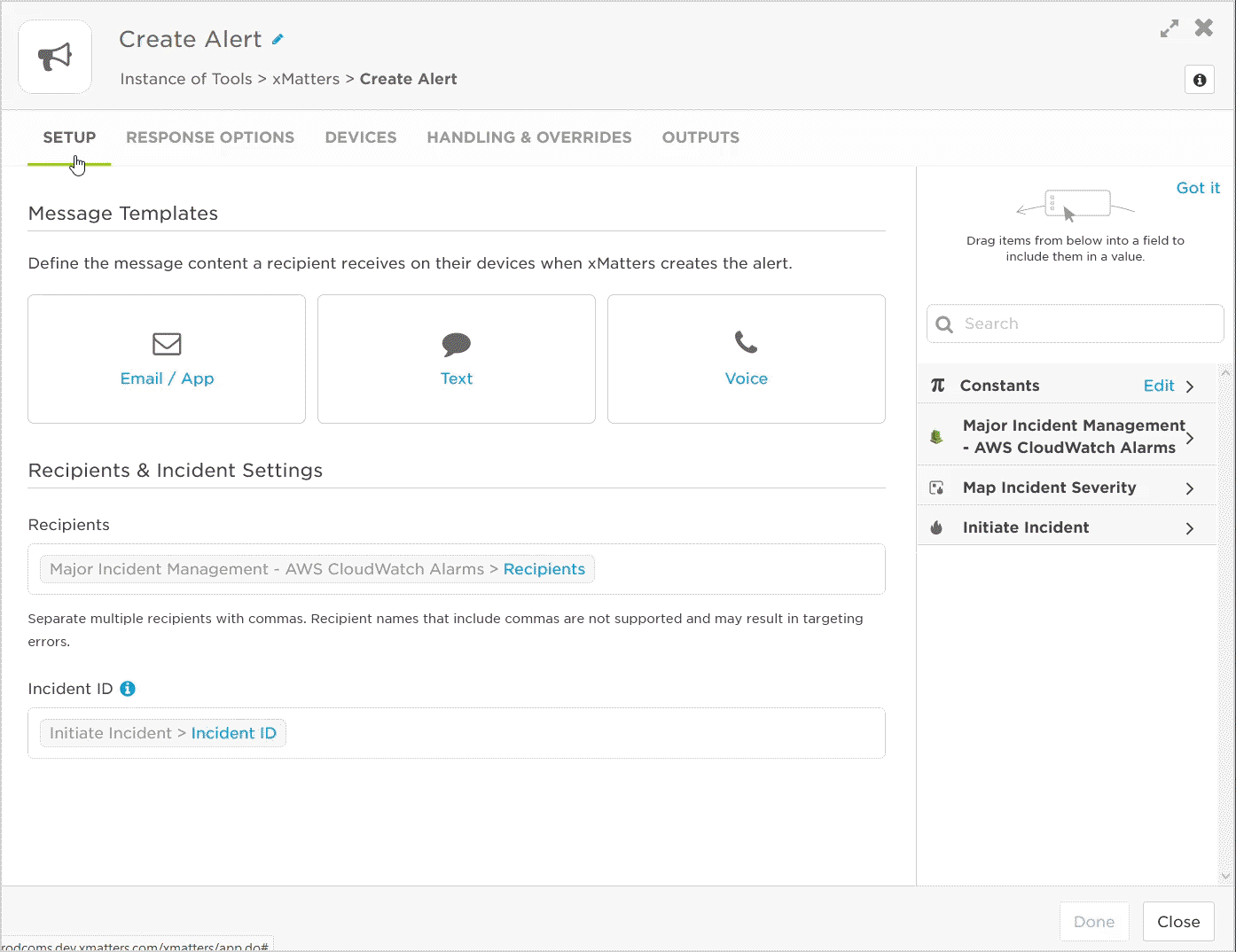Select the Recipients variable token

317,569
